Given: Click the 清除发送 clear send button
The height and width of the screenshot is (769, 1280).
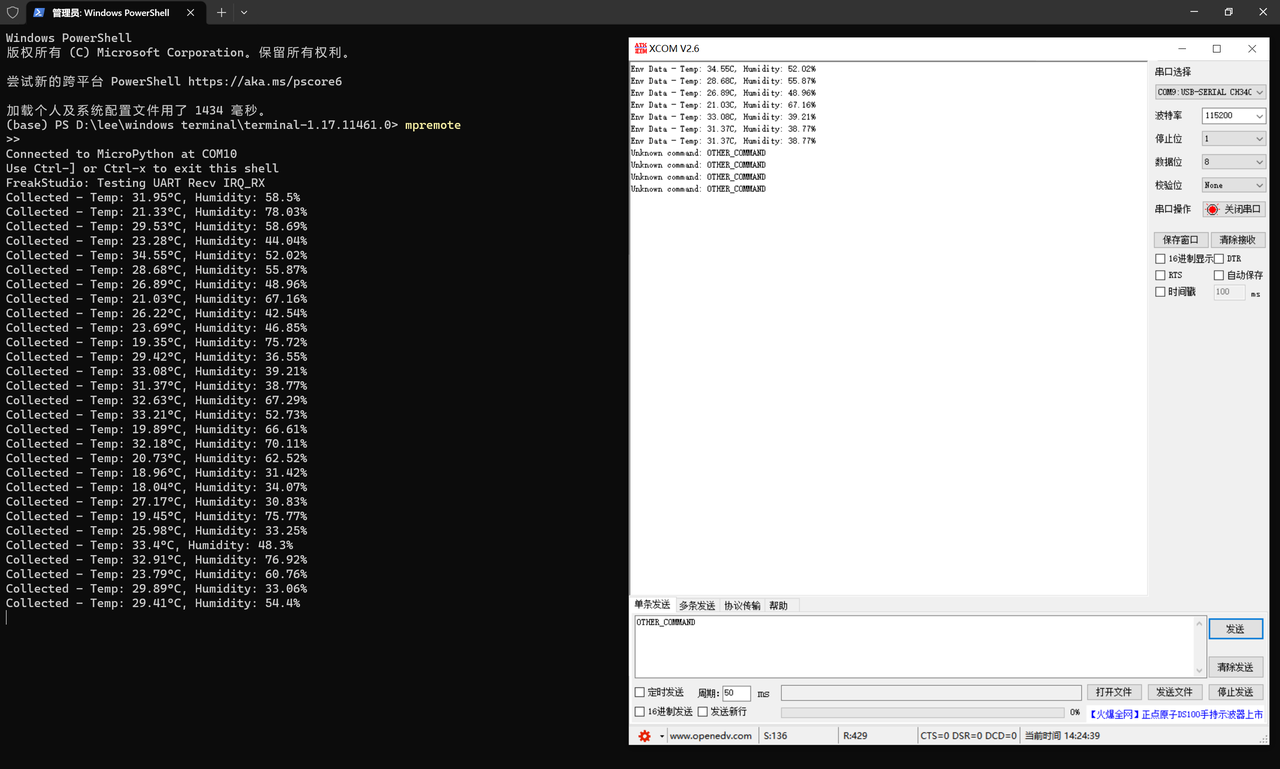Looking at the screenshot, I should (1235, 667).
